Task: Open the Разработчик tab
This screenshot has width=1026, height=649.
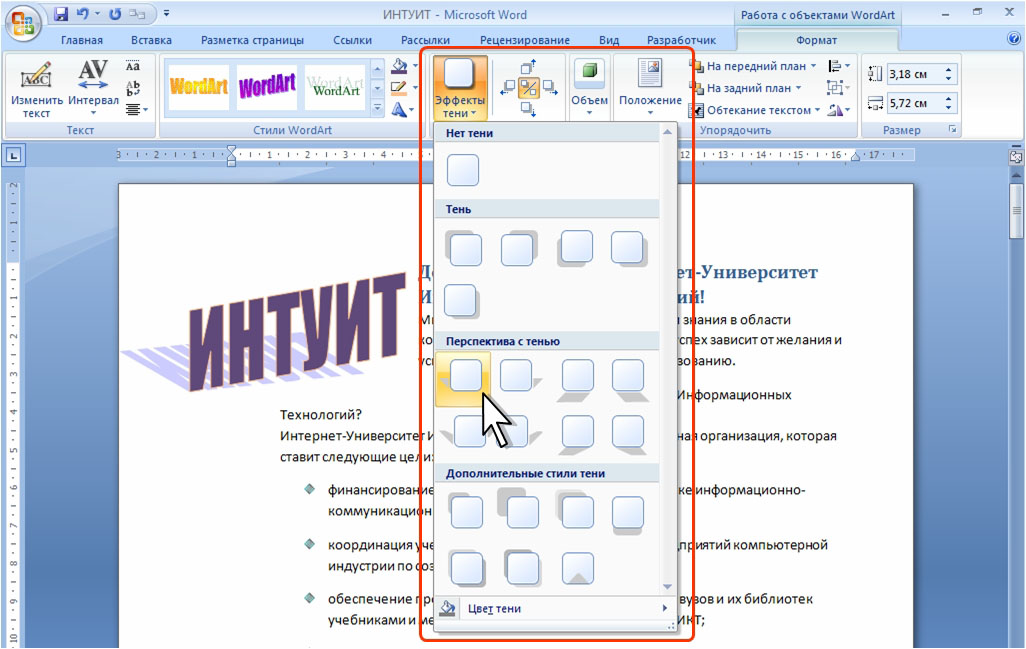Action: 681,40
